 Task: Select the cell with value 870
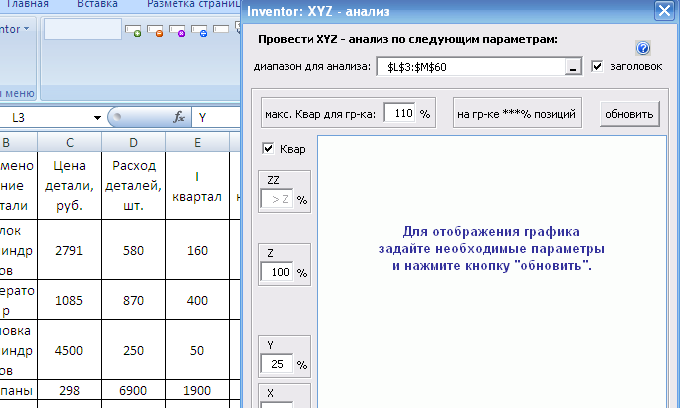click(133, 300)
